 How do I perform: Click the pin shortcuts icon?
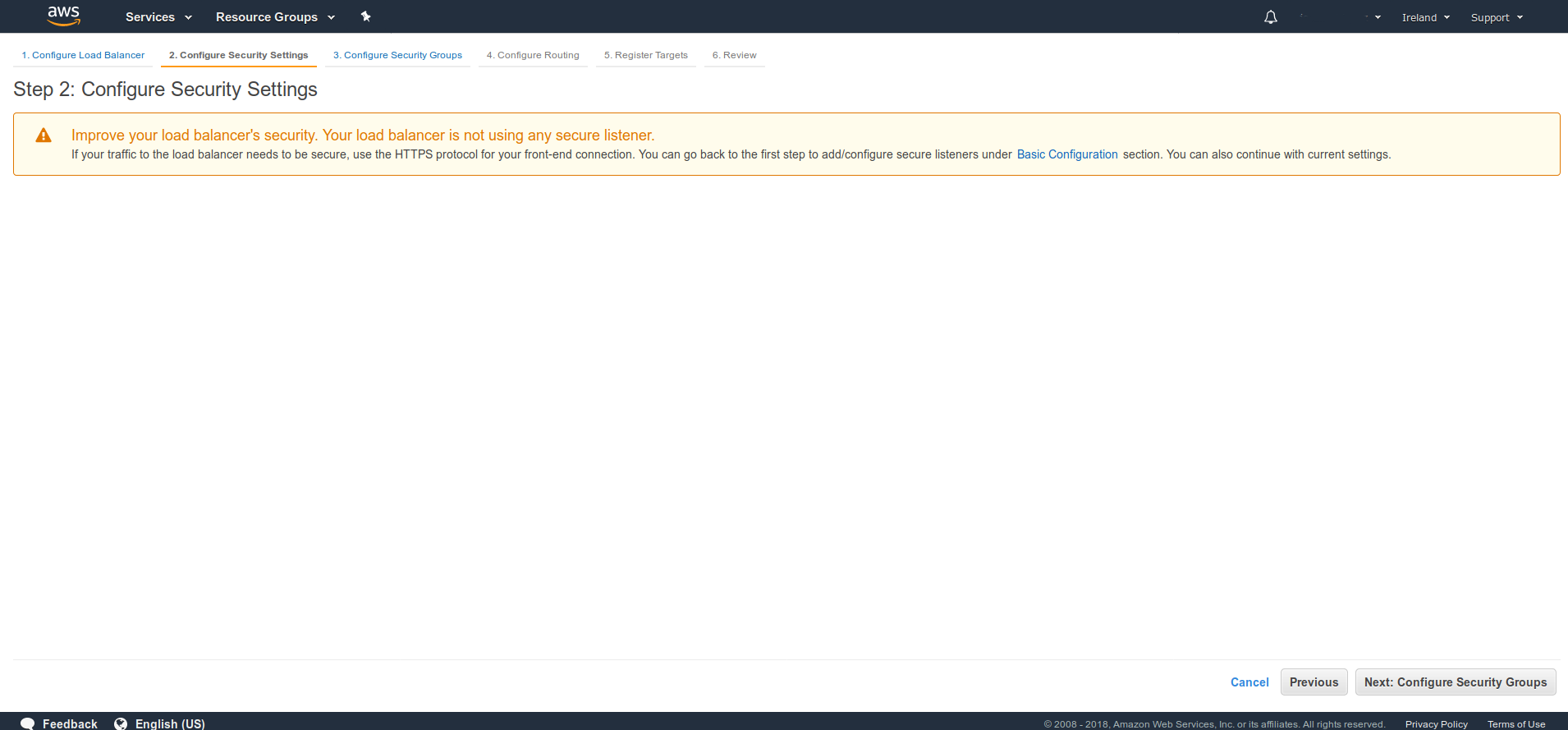[x=366, y=16]
